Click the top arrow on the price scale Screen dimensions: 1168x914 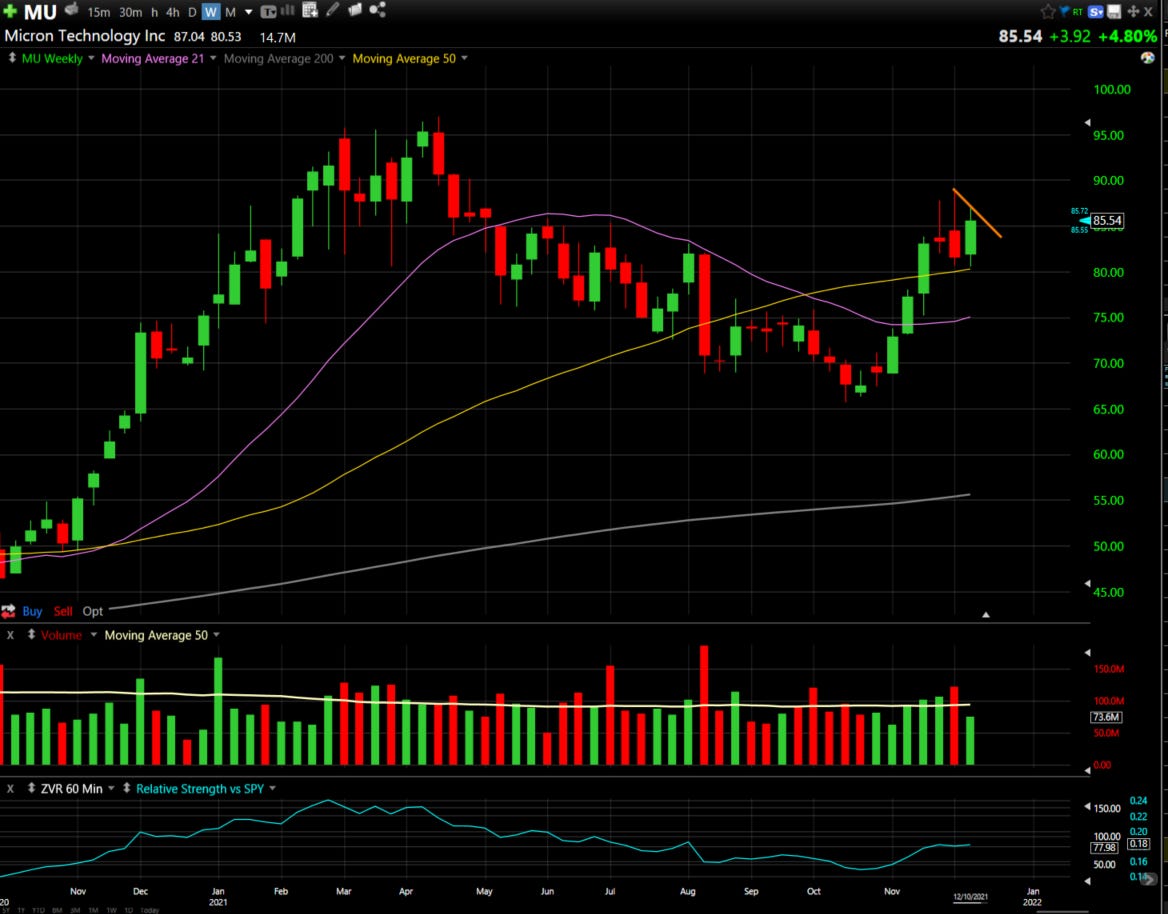click(1087, 122)
